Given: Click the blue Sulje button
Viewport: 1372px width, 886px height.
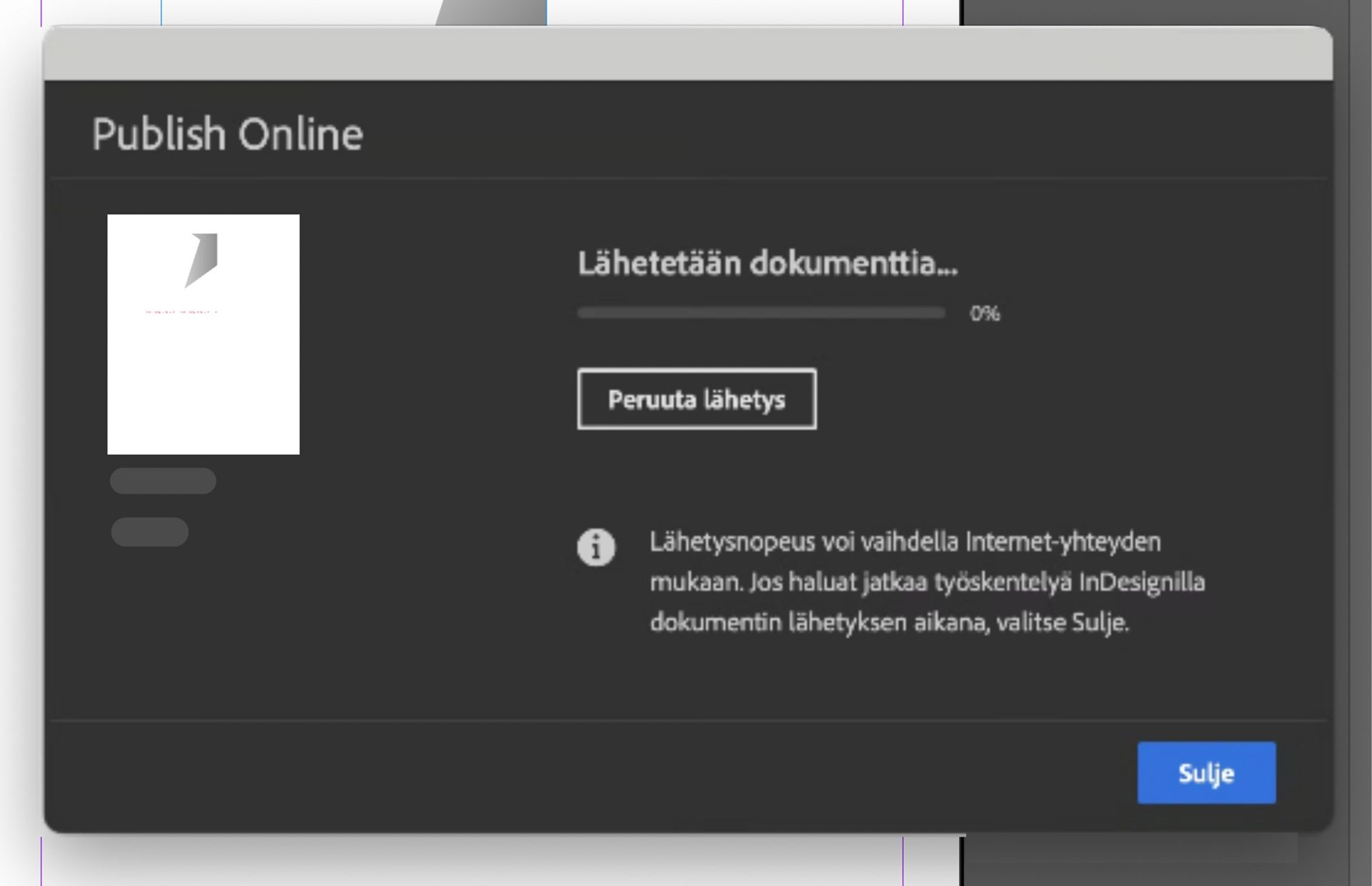Looking at the screenshot, I should pyautogui.click(x=1206, y=772).
